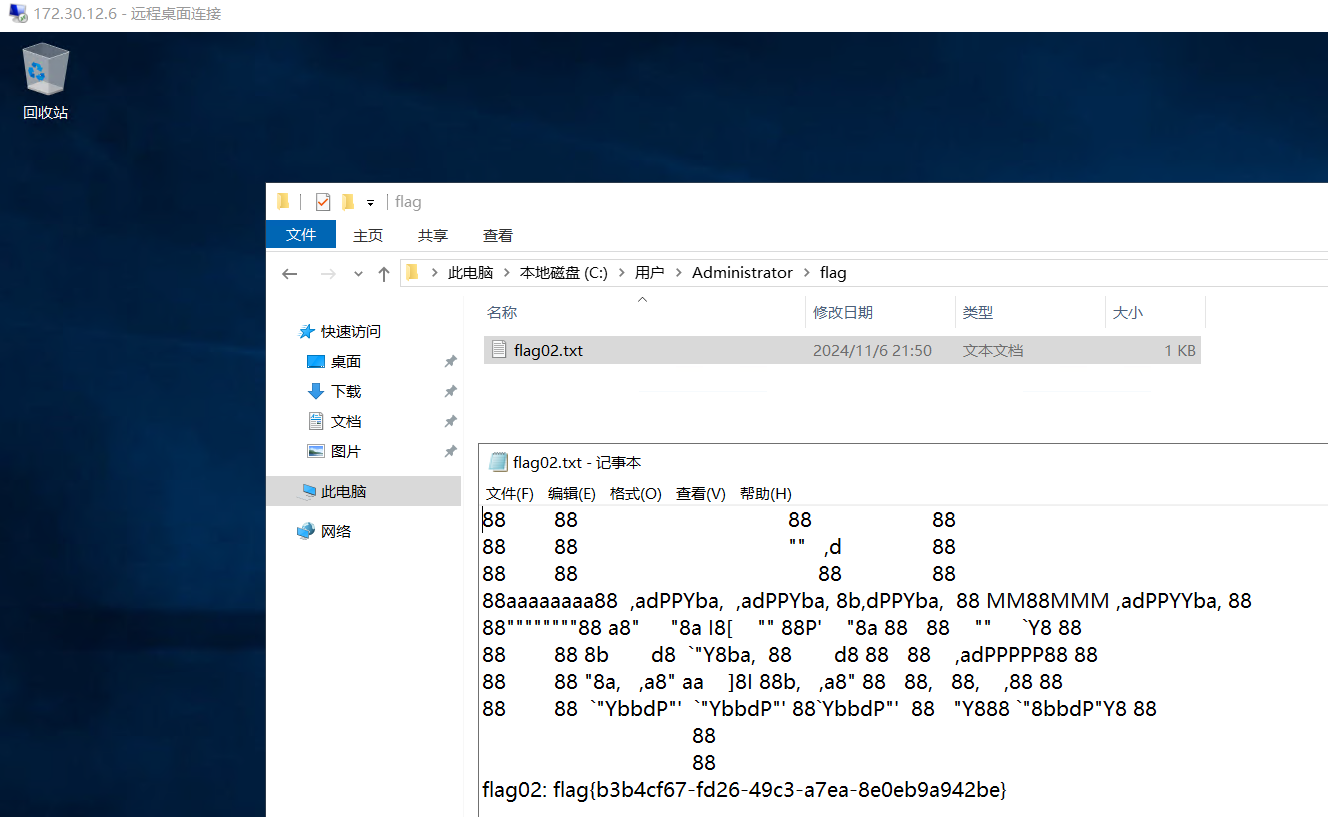Expand the chevron after 用户 in breadcrumb
The height and width of the screenshot is (817, 1328).
coord(679,272)
